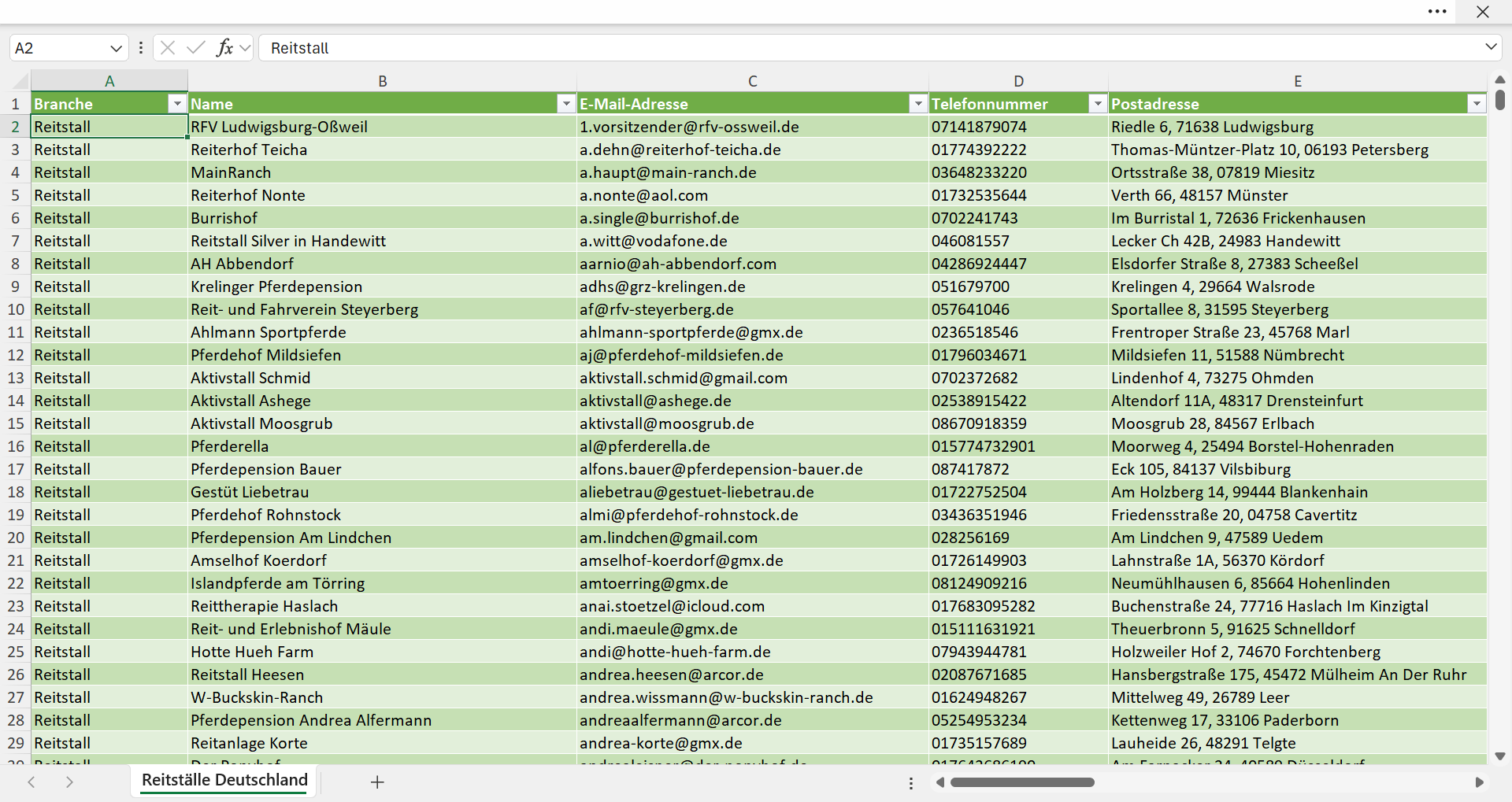Select column A header
Screen dimensions: 1512x802
point(109,81)
